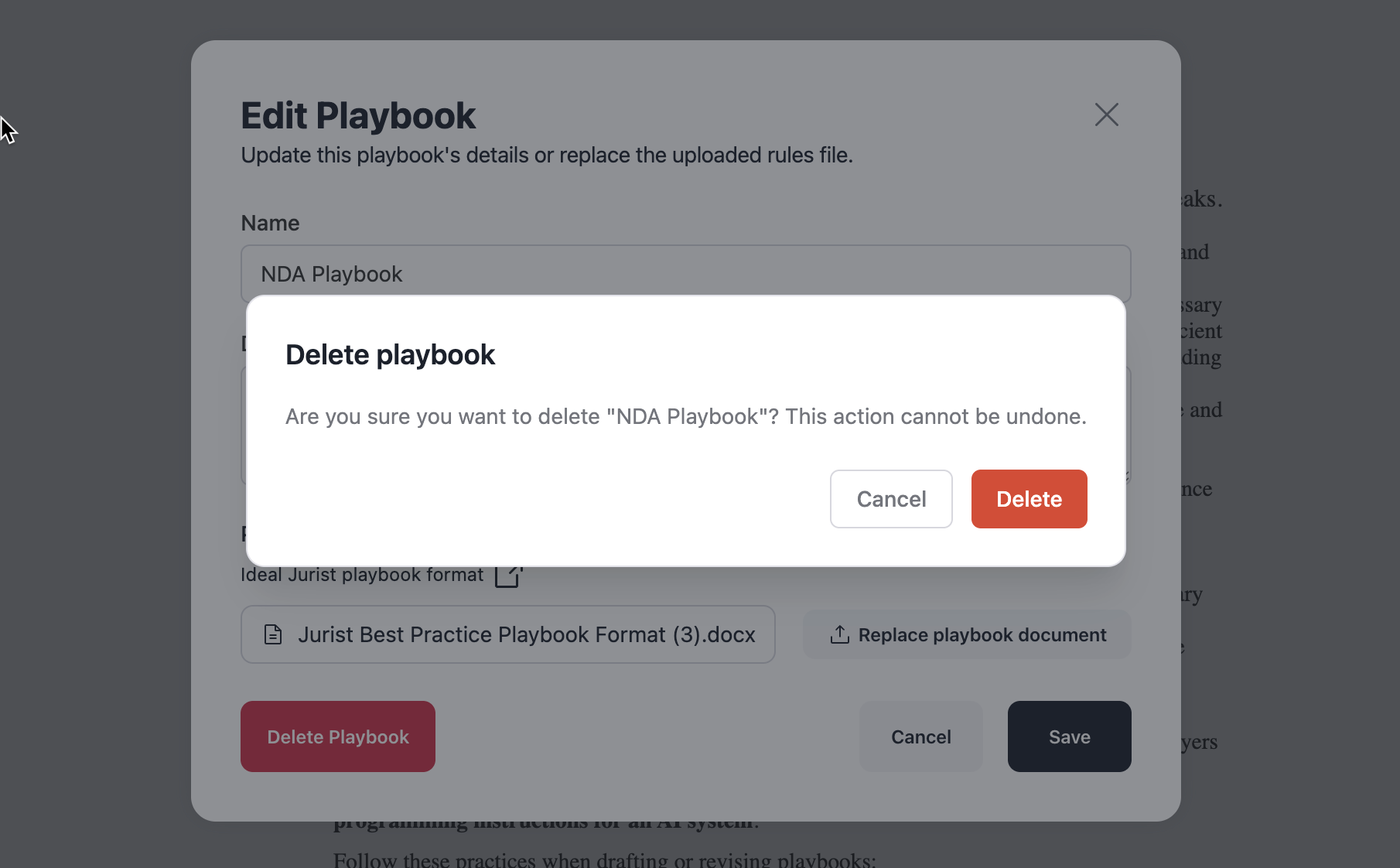The height and width of the screenshot is (868, 1400).
Task: Focus the Name field containing NDA Playbook
Action: pos(685,274)
